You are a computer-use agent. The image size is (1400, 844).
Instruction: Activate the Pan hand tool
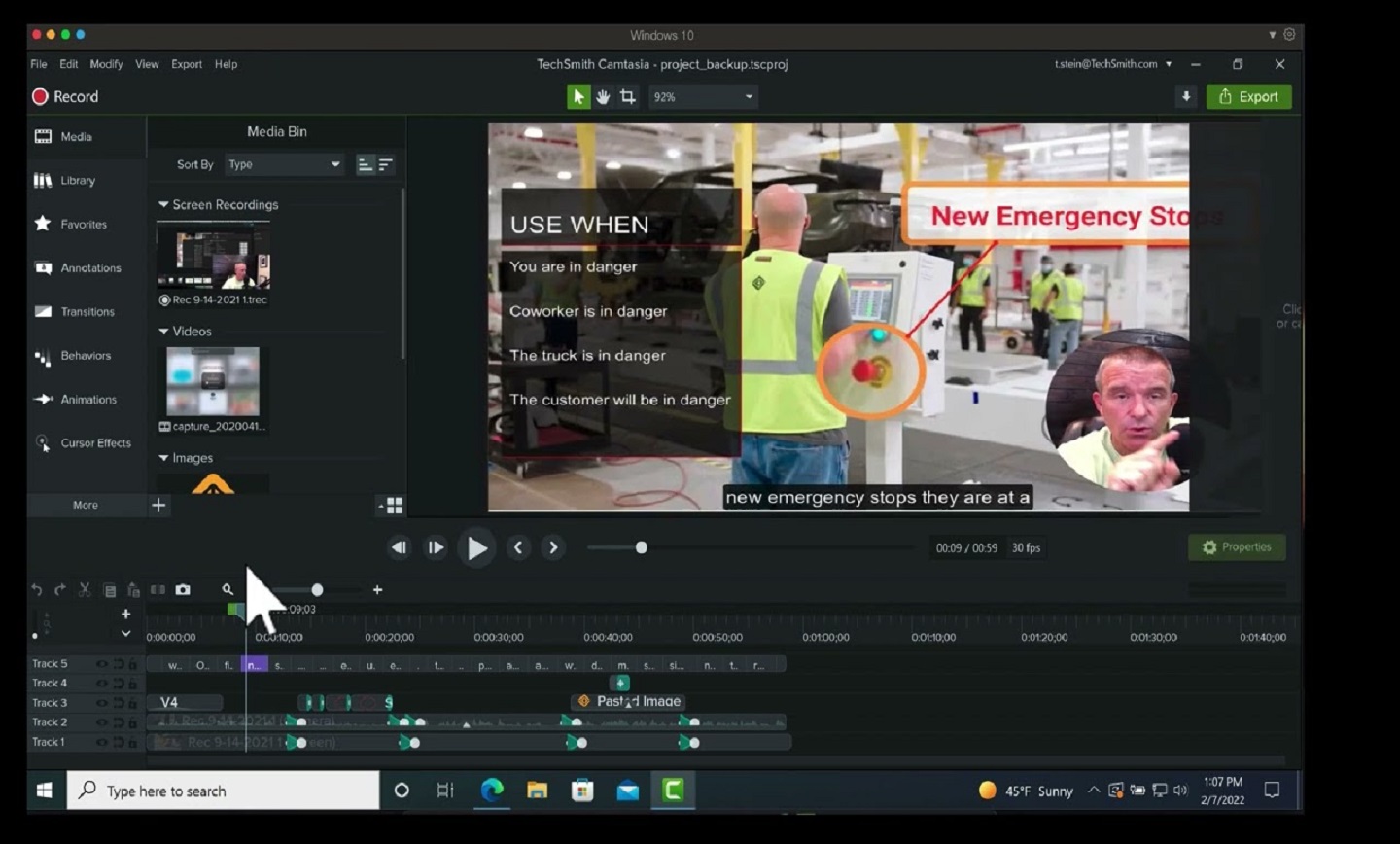603,96
